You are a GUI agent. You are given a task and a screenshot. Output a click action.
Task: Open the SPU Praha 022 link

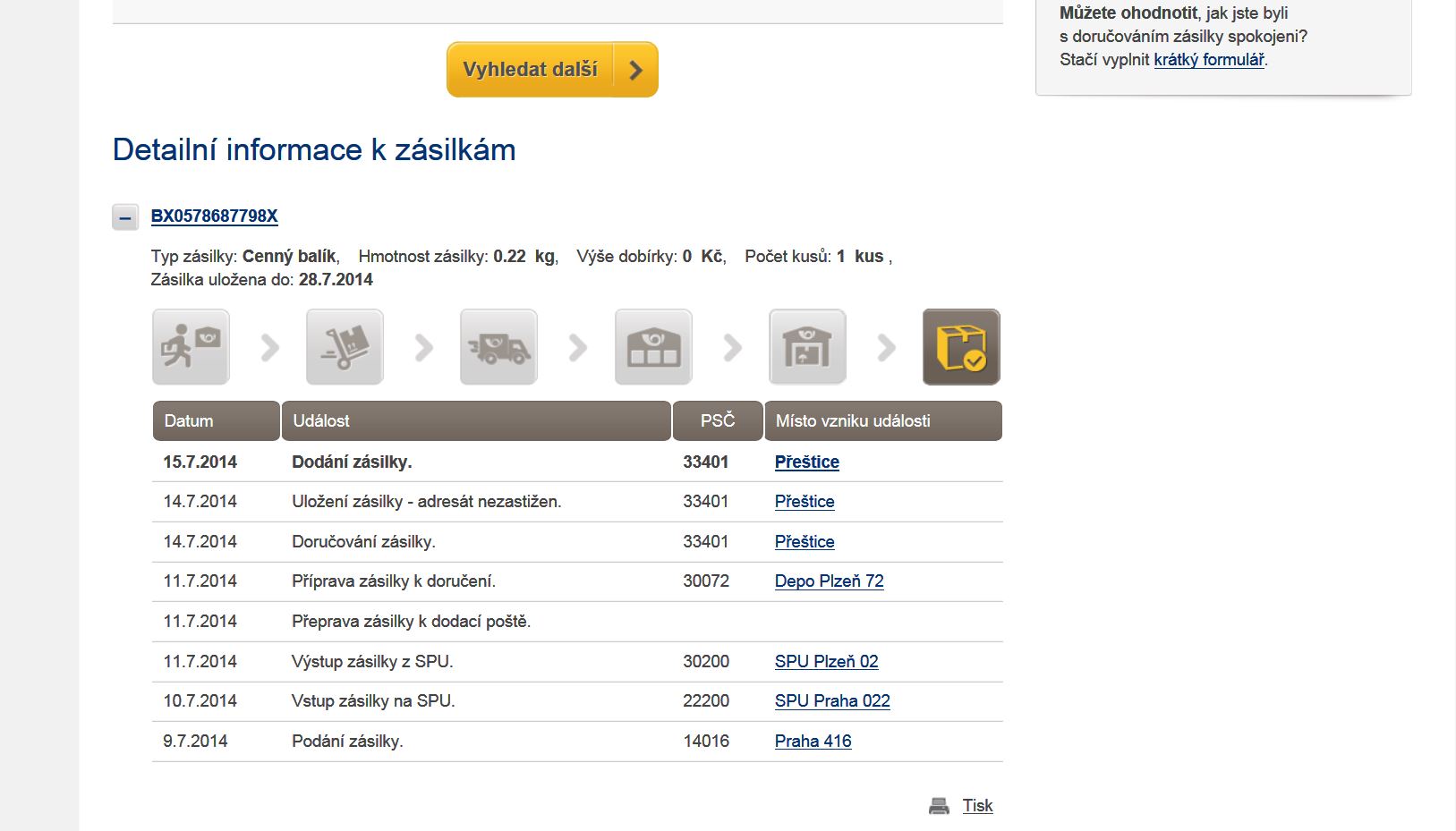[x=832, y=700]
